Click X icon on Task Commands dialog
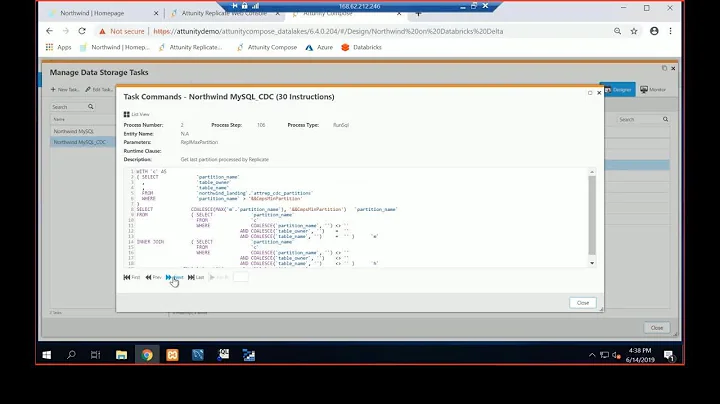The image size is (720, 404). (599, 93)
